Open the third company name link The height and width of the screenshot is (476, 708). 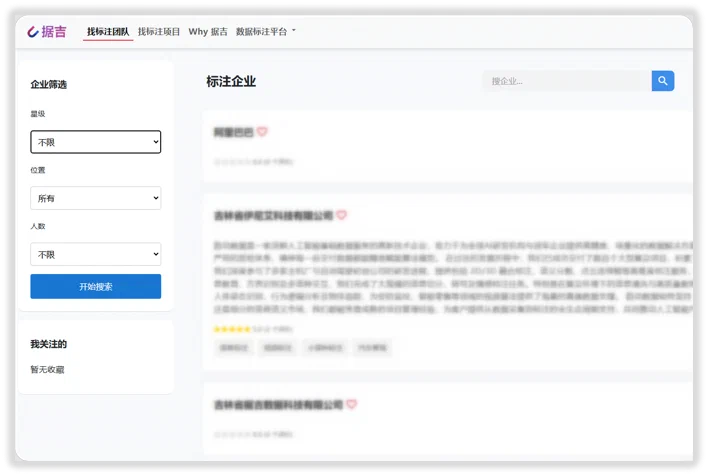point(278,405)
